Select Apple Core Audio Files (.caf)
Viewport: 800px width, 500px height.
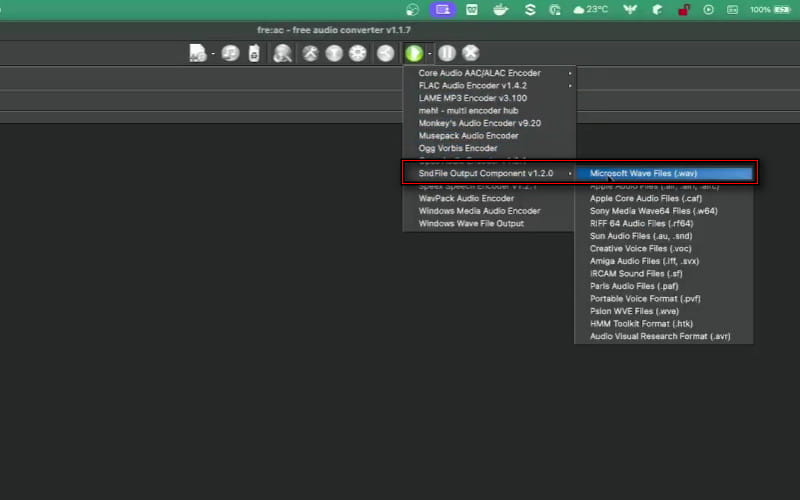[x=646, y=198]
